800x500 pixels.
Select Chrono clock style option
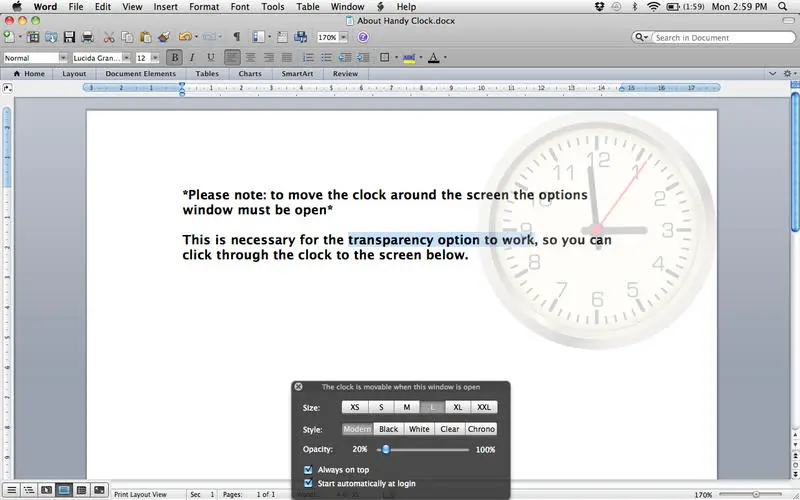[x=481, y=429]
